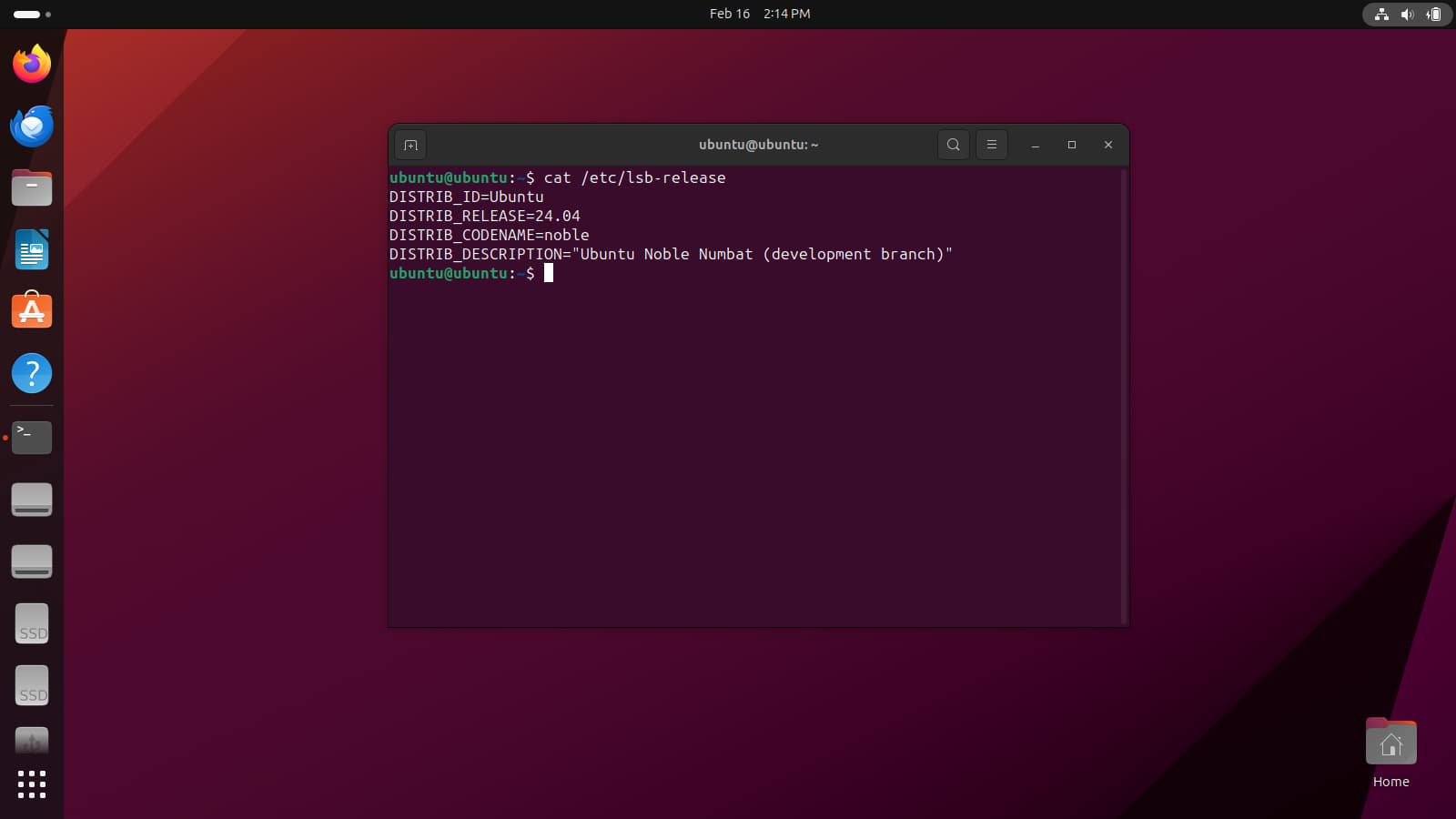The width and height of the screenshot is (1456, 819).
Task: Open the second SSD volume in dock
Action: [x=32, y=685]
